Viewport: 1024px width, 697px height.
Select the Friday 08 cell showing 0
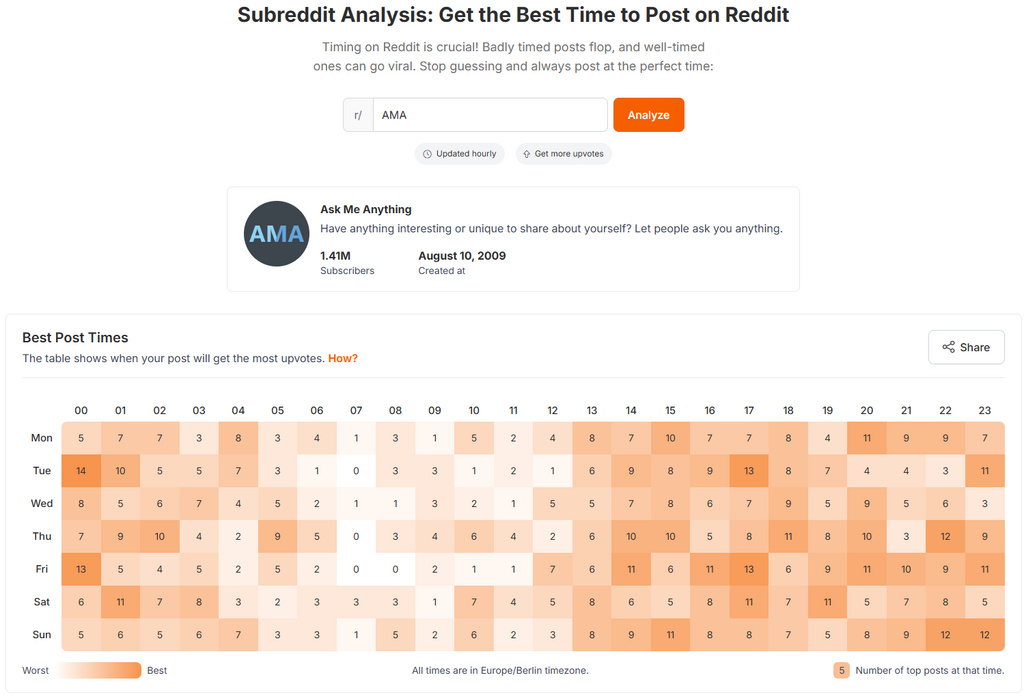click(x=396, y=569)
